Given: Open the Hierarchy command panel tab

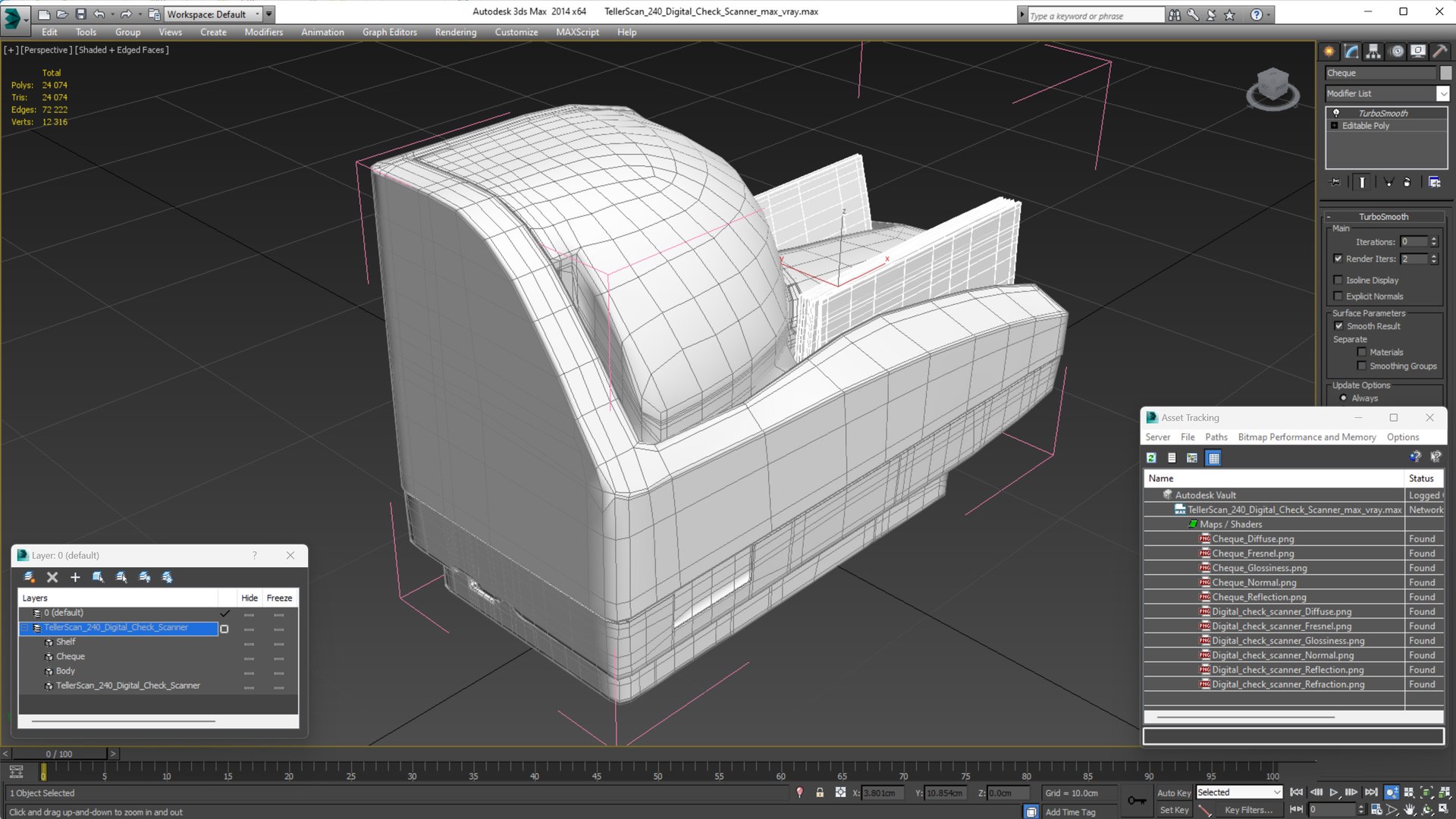Looking at the screenshot, I should pyautogui.click(x=1373, y=52).
